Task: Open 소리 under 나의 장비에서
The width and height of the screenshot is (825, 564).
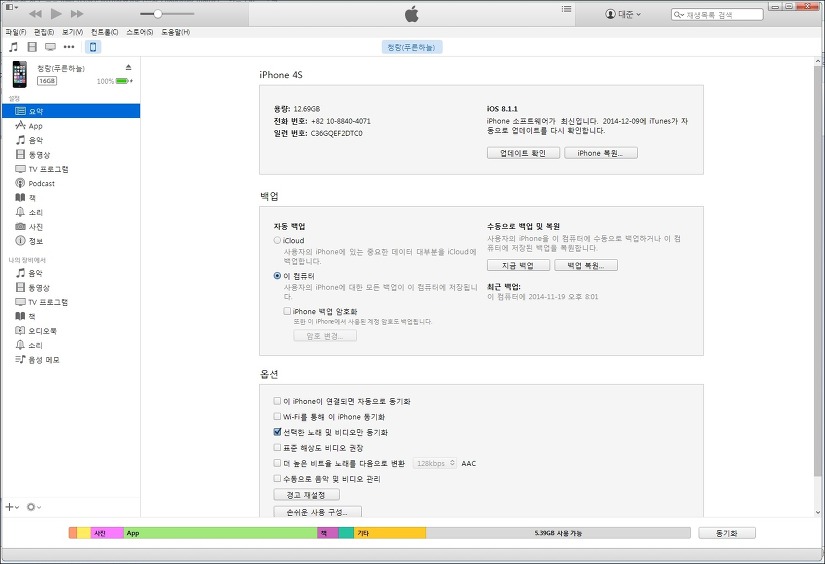Action: tap(71, 345)
